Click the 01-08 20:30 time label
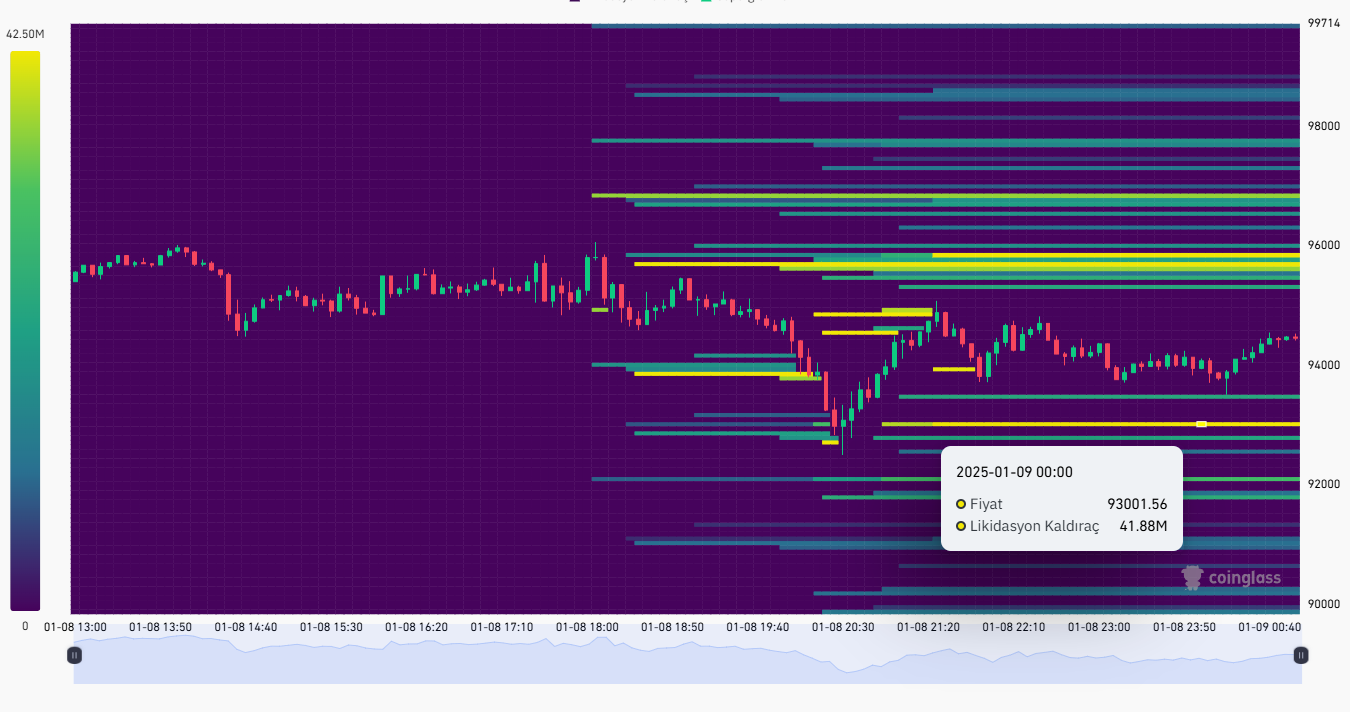 [x=842, y=627]
